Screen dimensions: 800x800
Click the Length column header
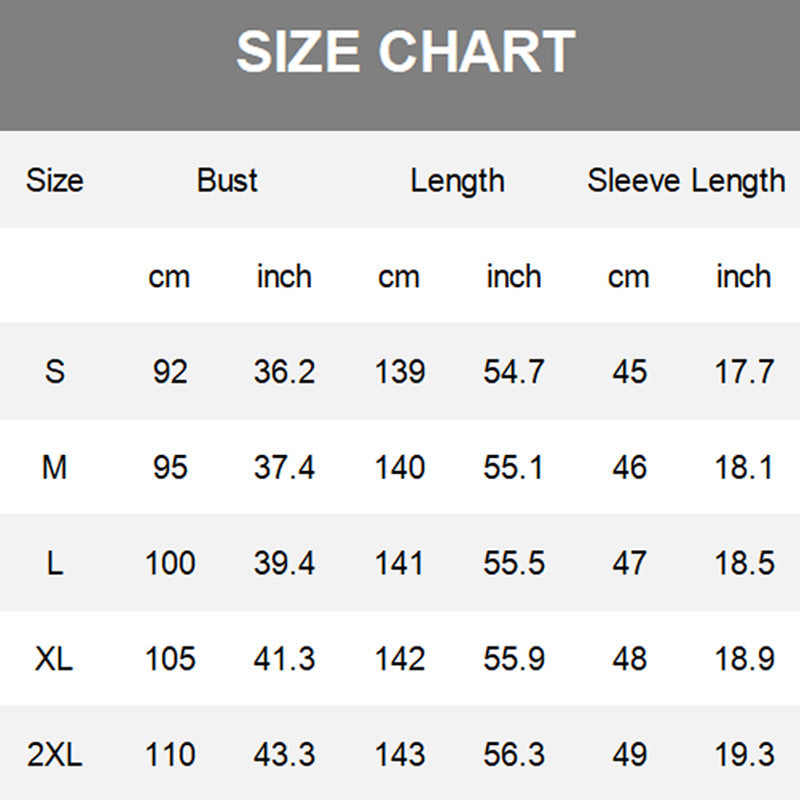[x=457, y=181]
